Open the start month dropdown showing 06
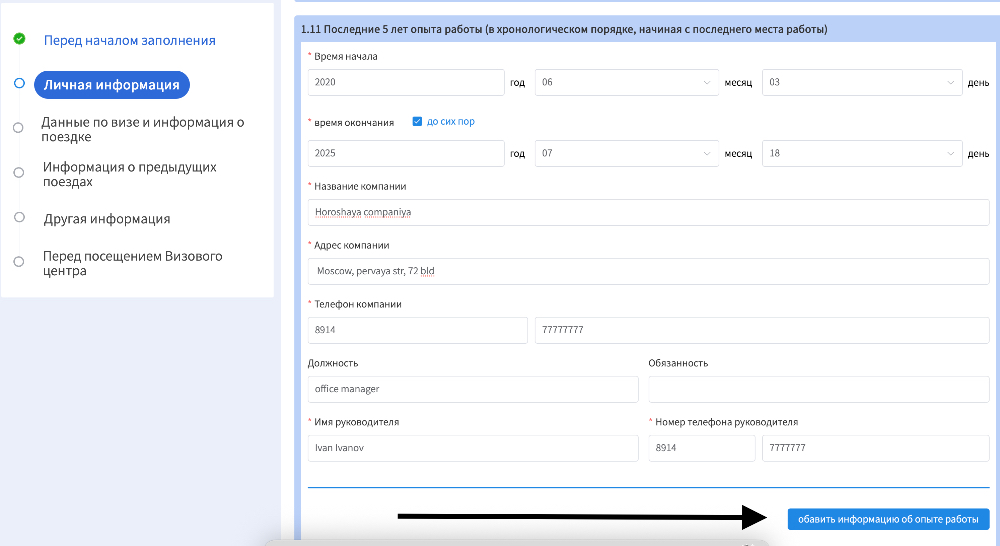Screen dimensions: 1000x546 pos(627,83)
